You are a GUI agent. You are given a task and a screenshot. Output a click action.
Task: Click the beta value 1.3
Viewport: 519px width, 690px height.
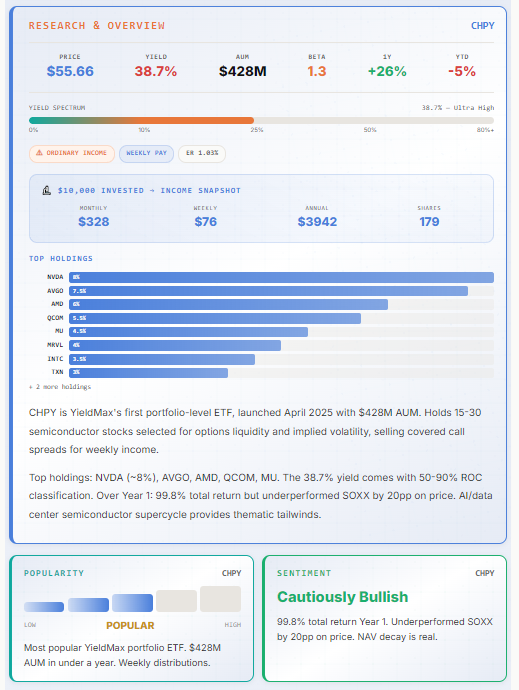click(x=317, y=71)
